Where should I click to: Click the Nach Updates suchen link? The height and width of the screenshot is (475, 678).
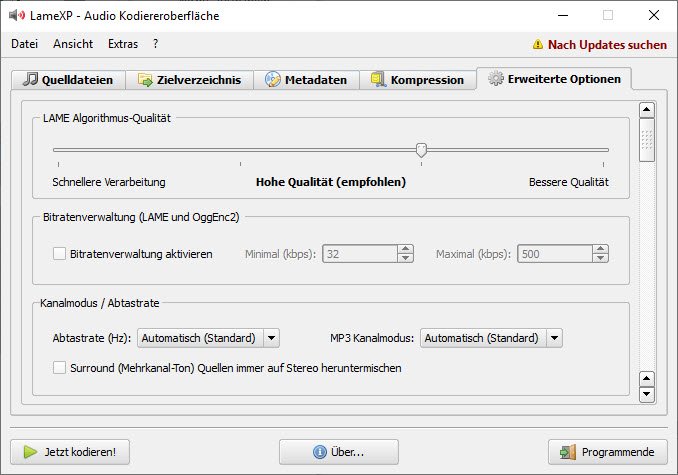607,44
